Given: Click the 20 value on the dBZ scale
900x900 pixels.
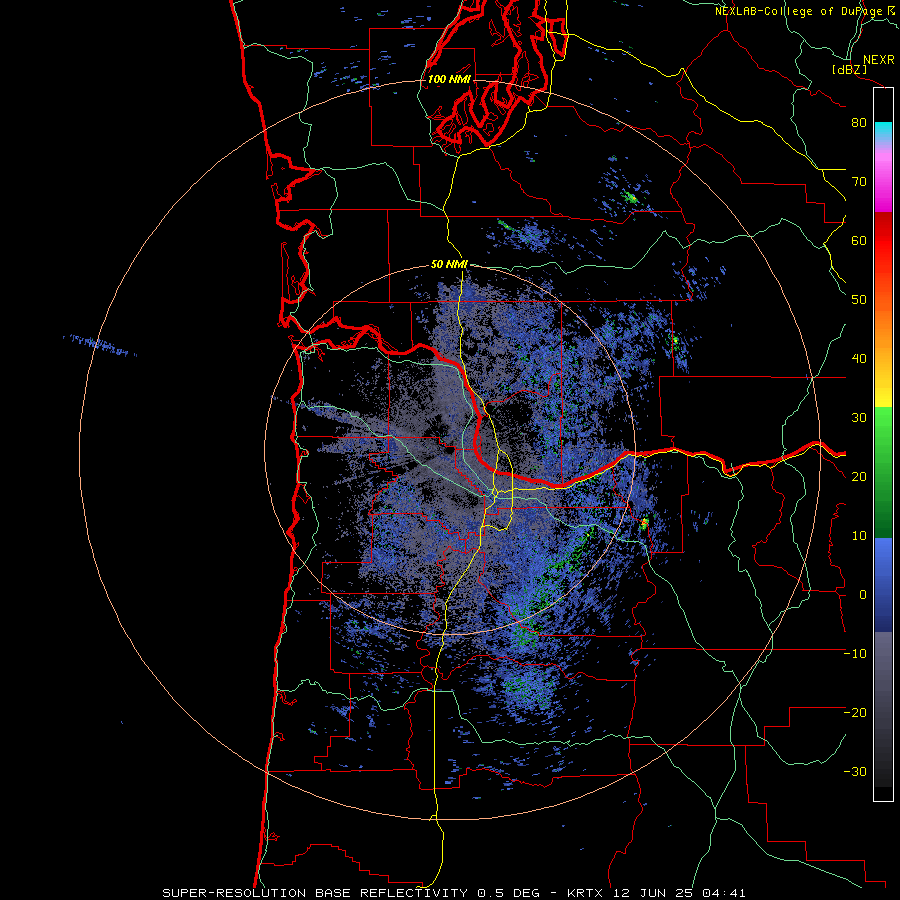Looking at the screenshot, I should pos(859,477).
